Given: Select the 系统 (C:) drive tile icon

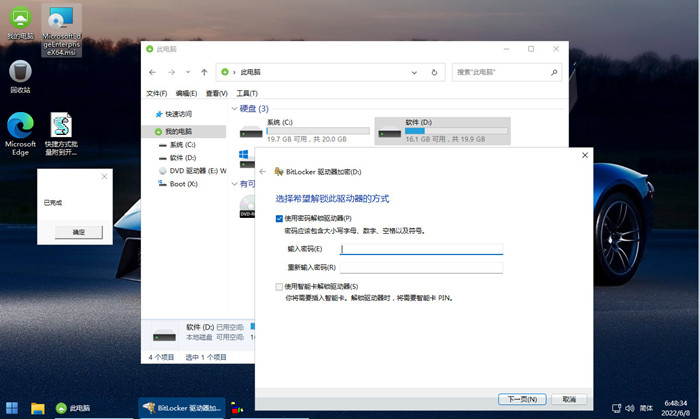Looking at the screenshot, I should coord(251,132).
